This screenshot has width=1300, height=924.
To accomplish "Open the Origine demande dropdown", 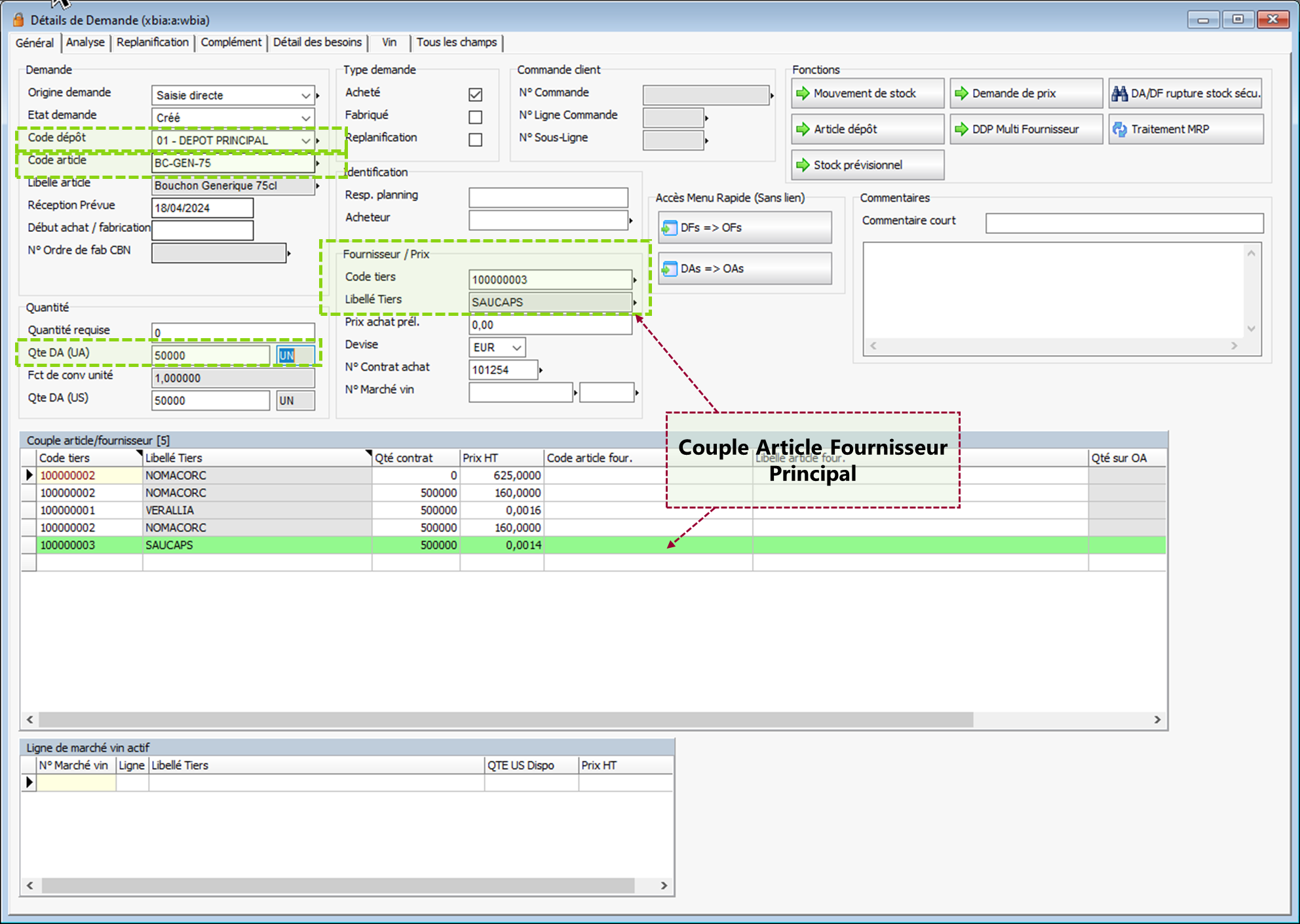I will point(305,96).
